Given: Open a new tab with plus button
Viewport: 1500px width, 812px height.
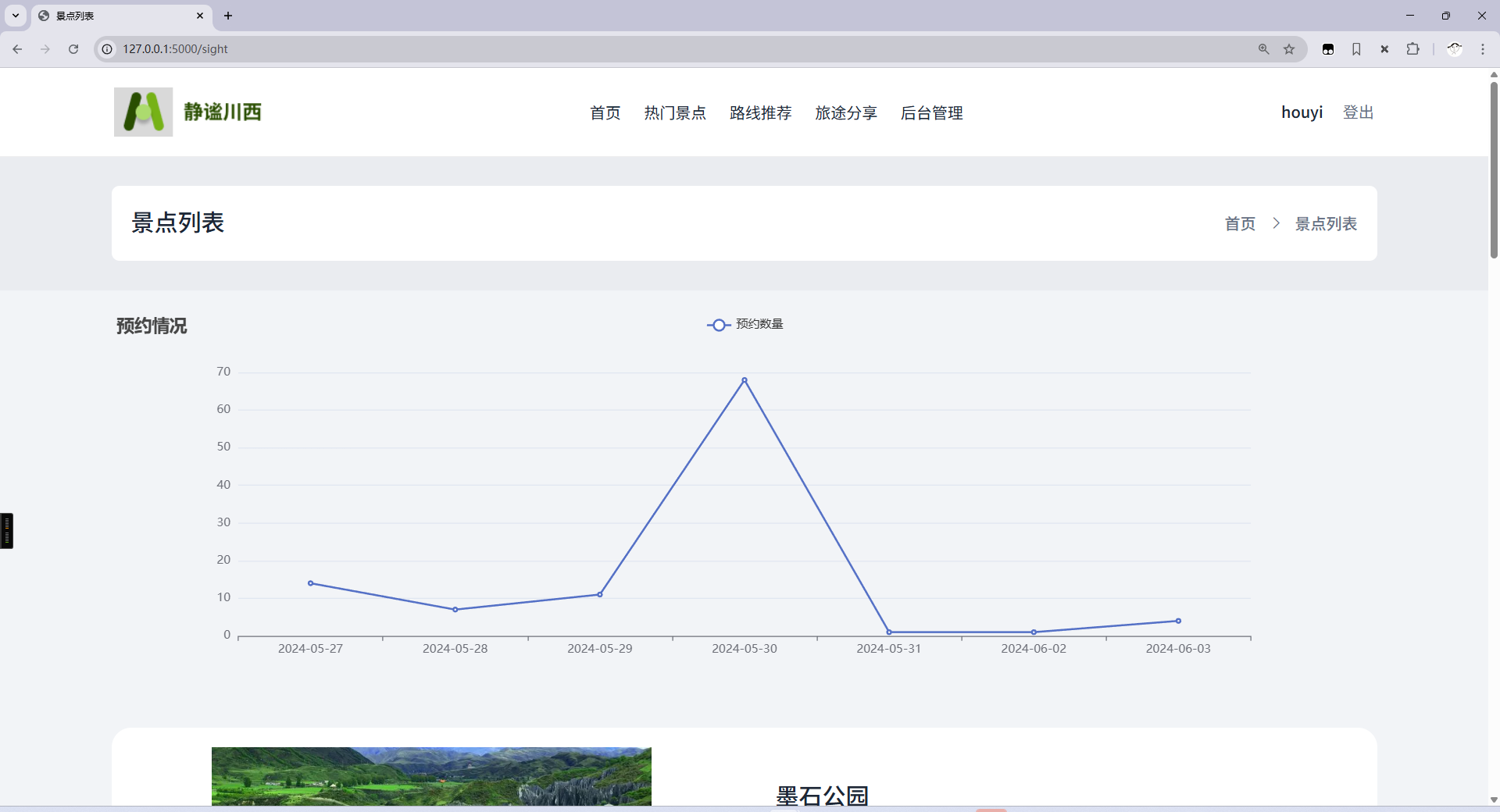Looking at the screenshot, I should (228, 16).
